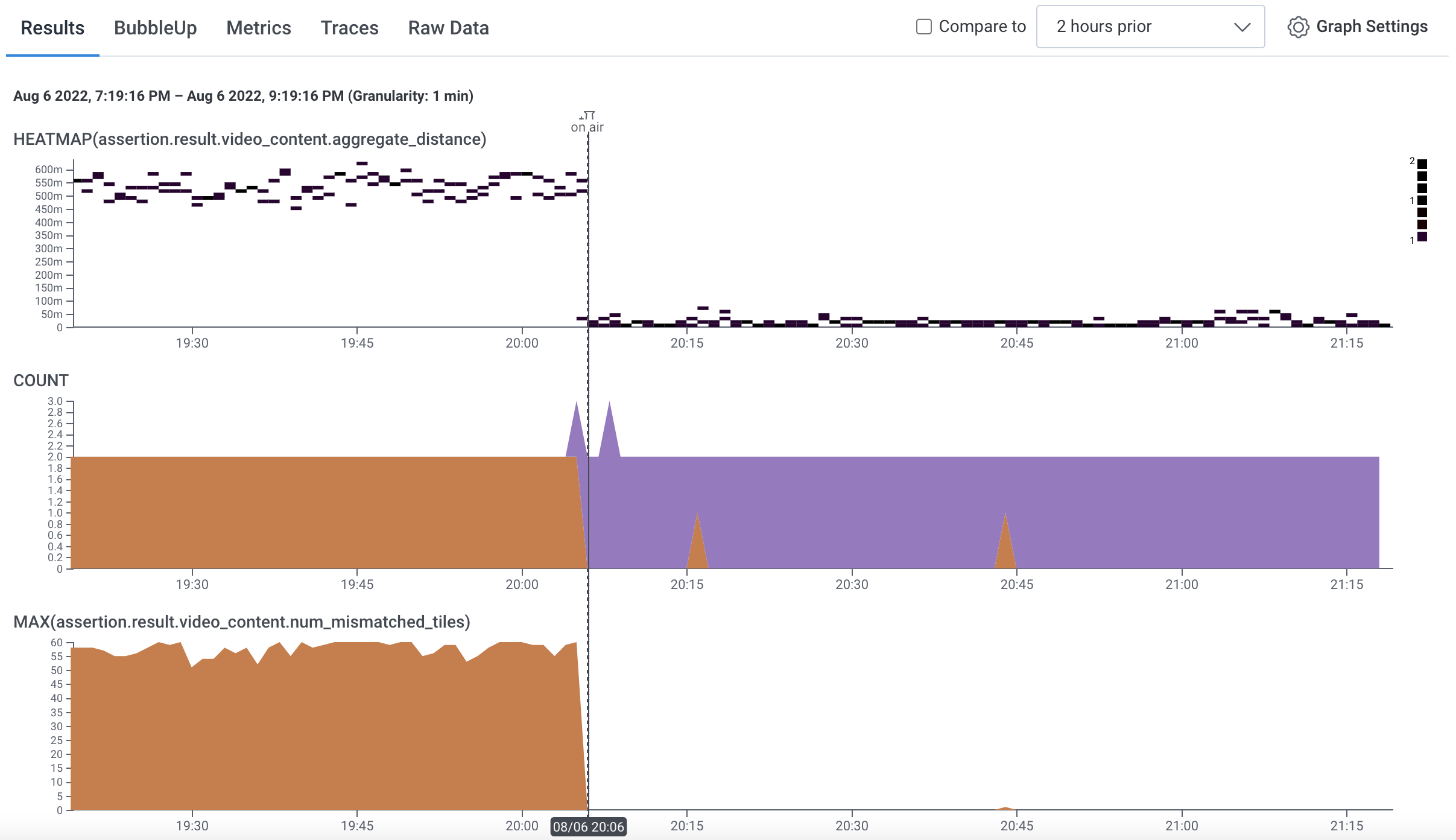This screenshot has height=840, width=1456.
Task: Select the Raw Data view
Action: point(448,28)
